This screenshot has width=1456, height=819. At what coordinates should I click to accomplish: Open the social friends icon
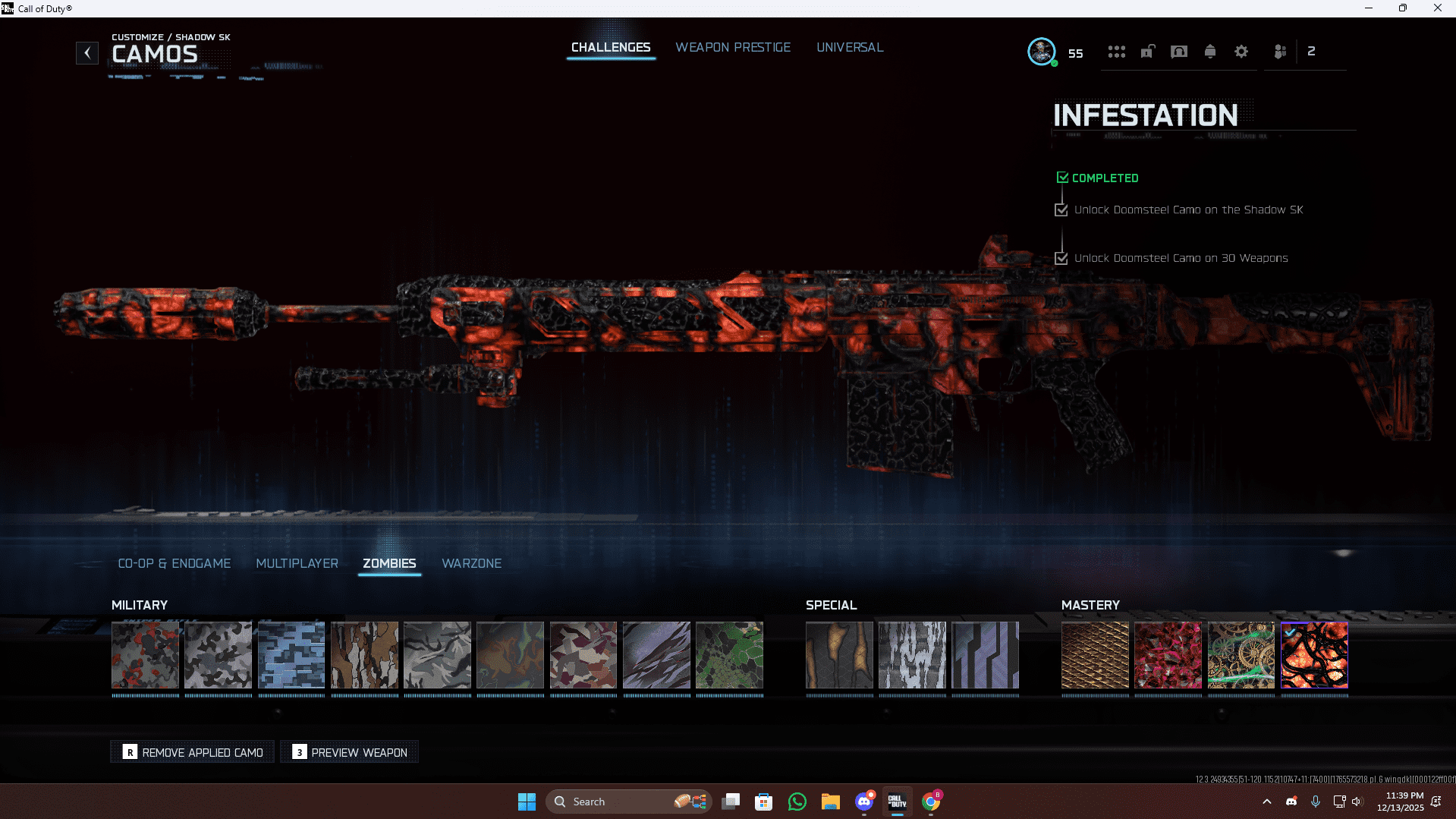tap(1280, 52)
